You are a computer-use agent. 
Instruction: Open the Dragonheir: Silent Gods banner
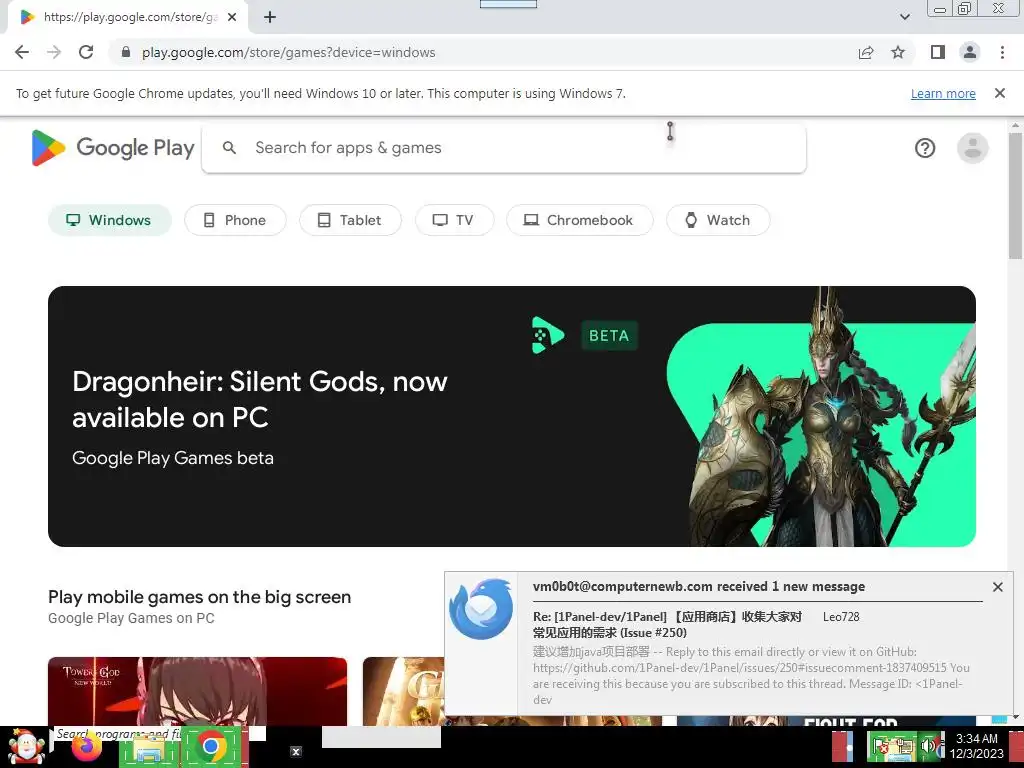(512, 416)
